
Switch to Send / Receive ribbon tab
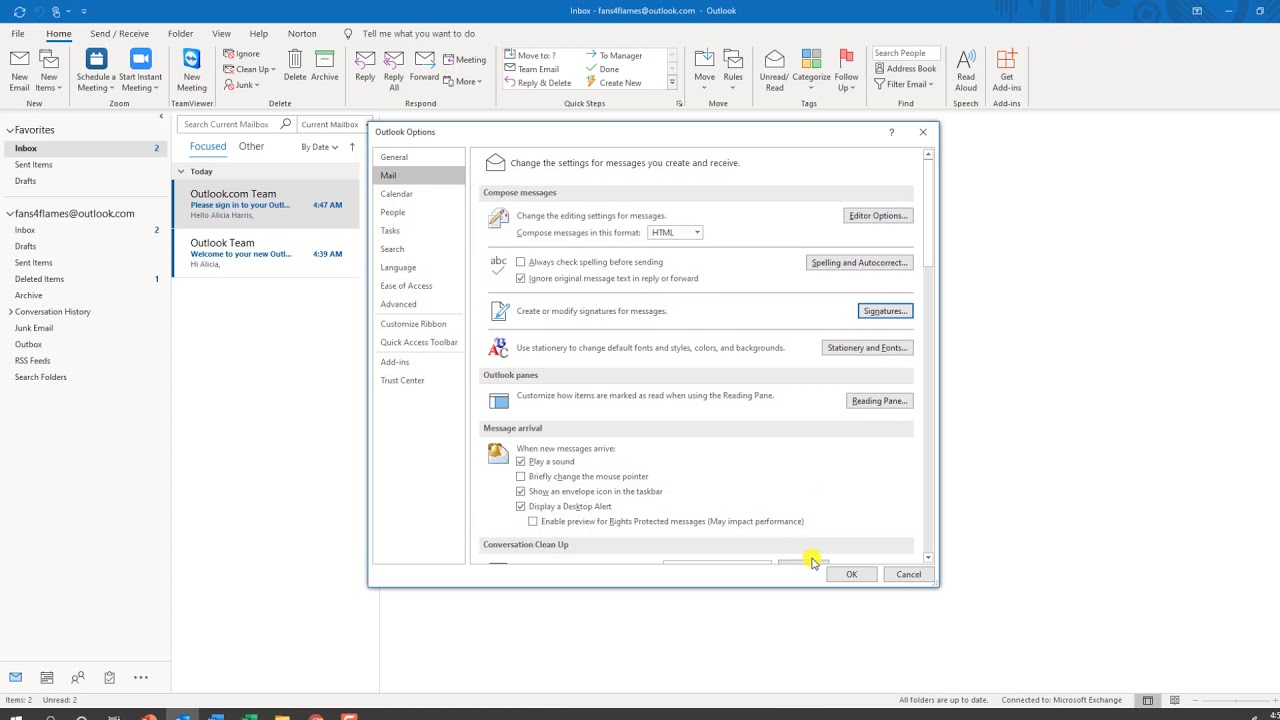(x=119, y=33)
